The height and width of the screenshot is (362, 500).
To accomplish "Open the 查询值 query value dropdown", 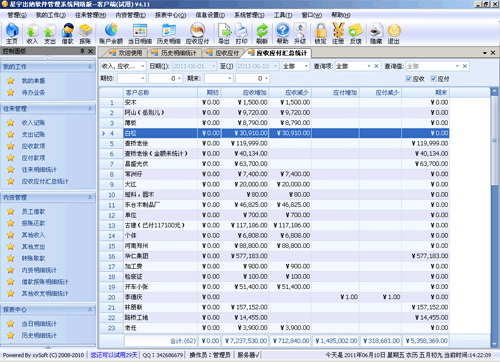I will pos(457,66).
